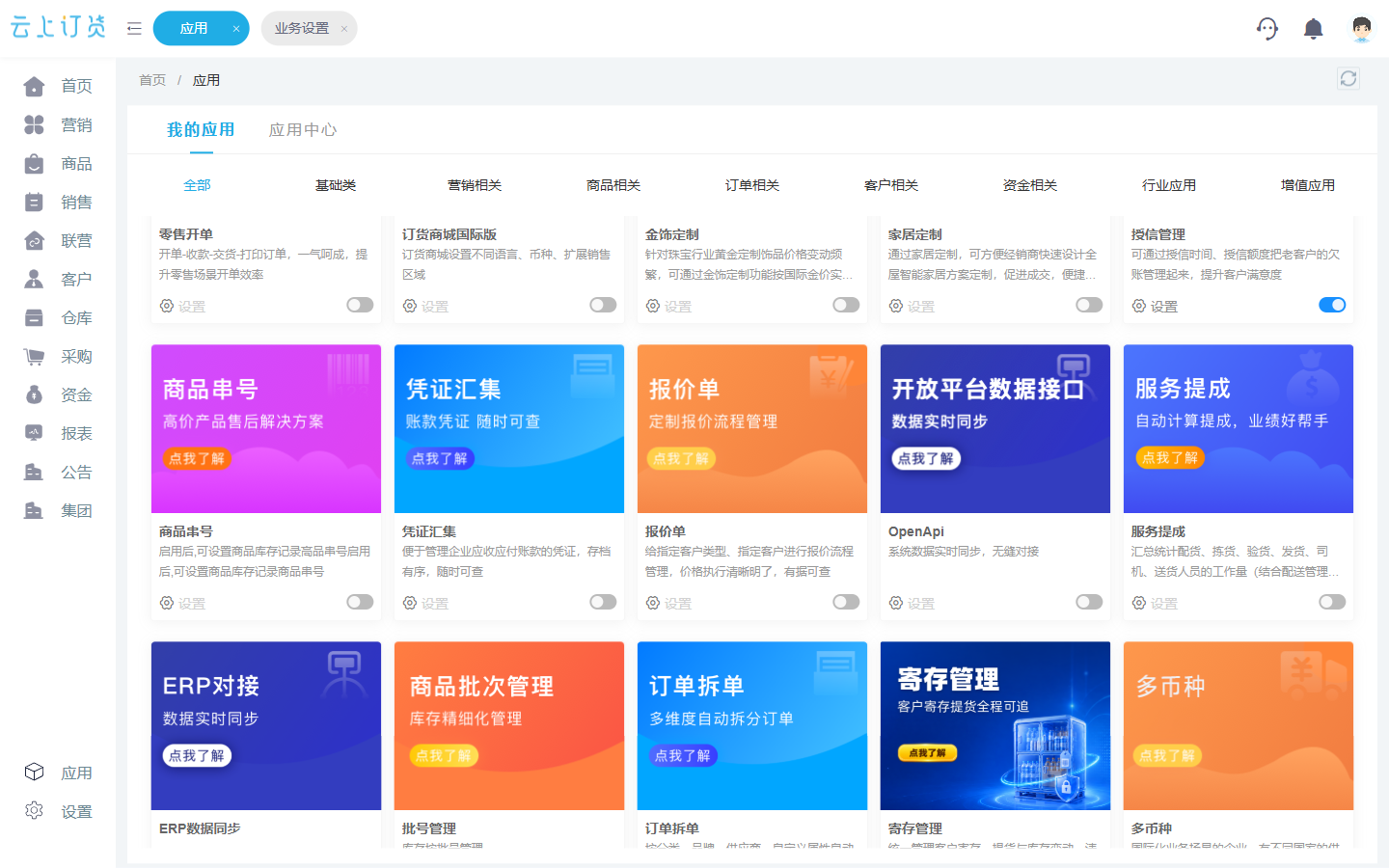Turn on the 金饰定制 switch
Viewport: 1389px width, 868px height.
846,305
